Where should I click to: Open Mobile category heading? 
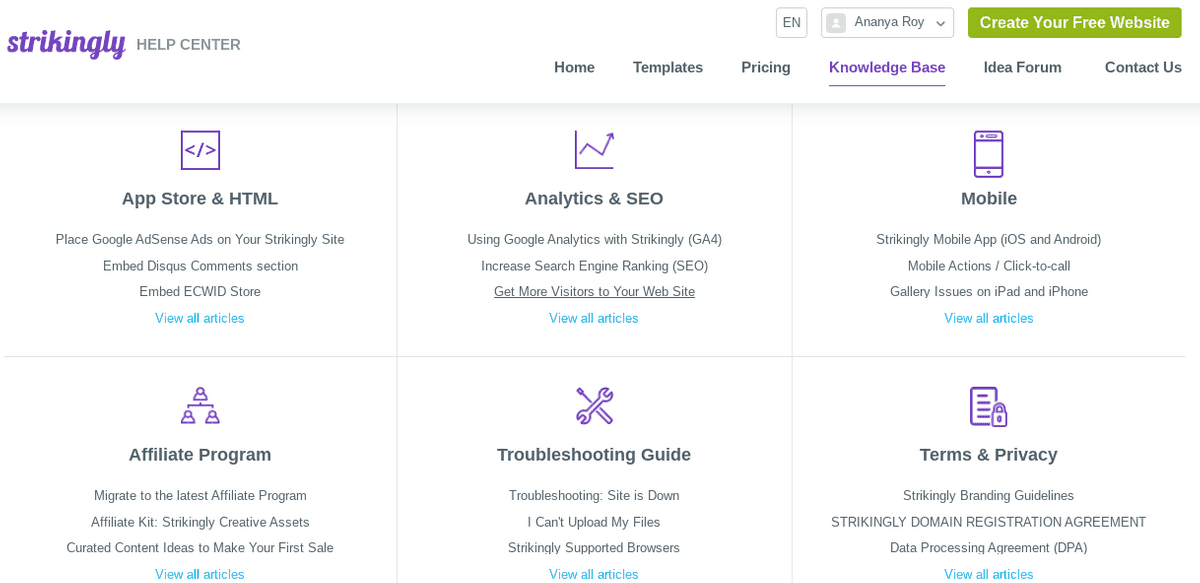point(989,198)
